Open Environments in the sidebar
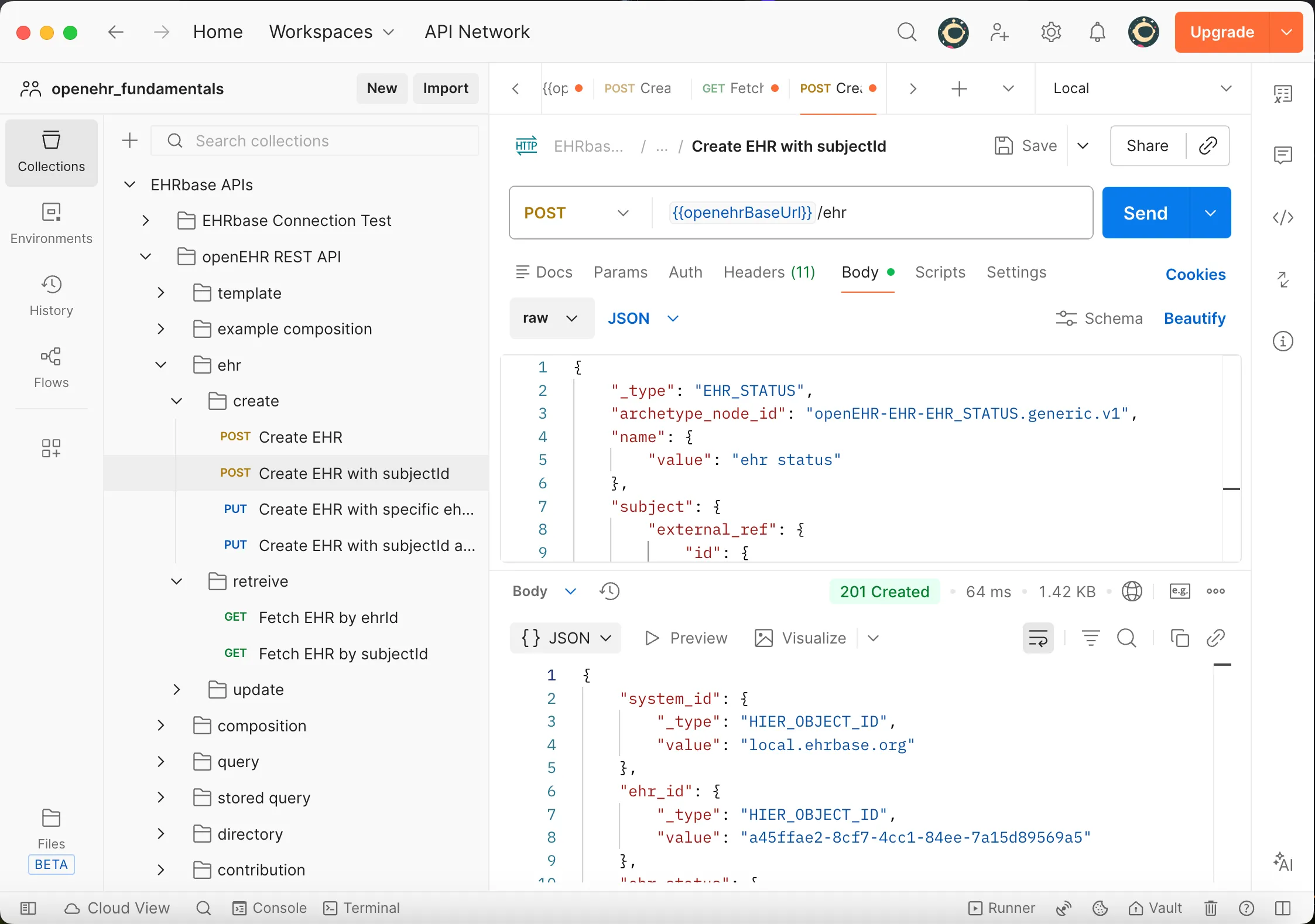The width and height of the screenshot is (1315, 924). coord(51,224)
